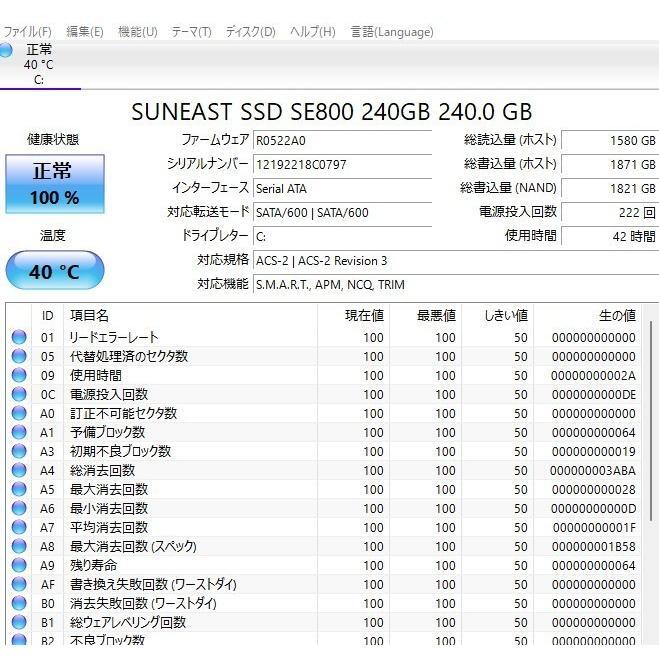Click the status icon for row A6 最小消去回数

point(19,508)
